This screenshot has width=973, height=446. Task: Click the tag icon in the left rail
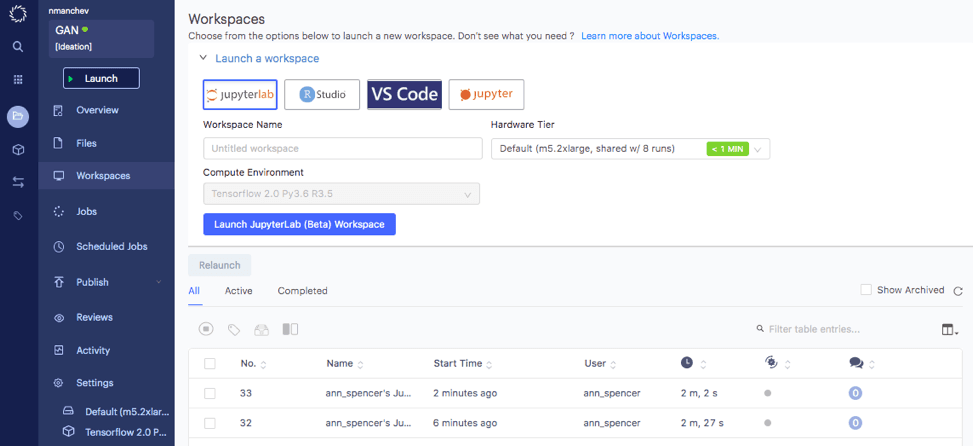point(18,216)
